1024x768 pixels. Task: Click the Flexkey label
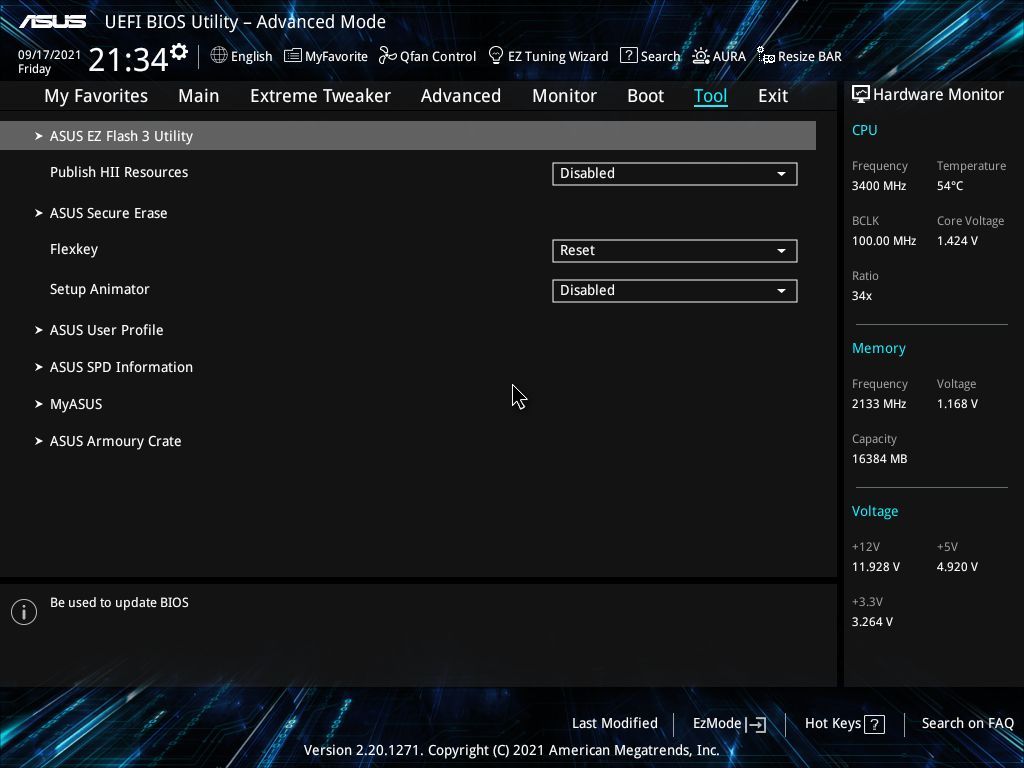(74, 249)
